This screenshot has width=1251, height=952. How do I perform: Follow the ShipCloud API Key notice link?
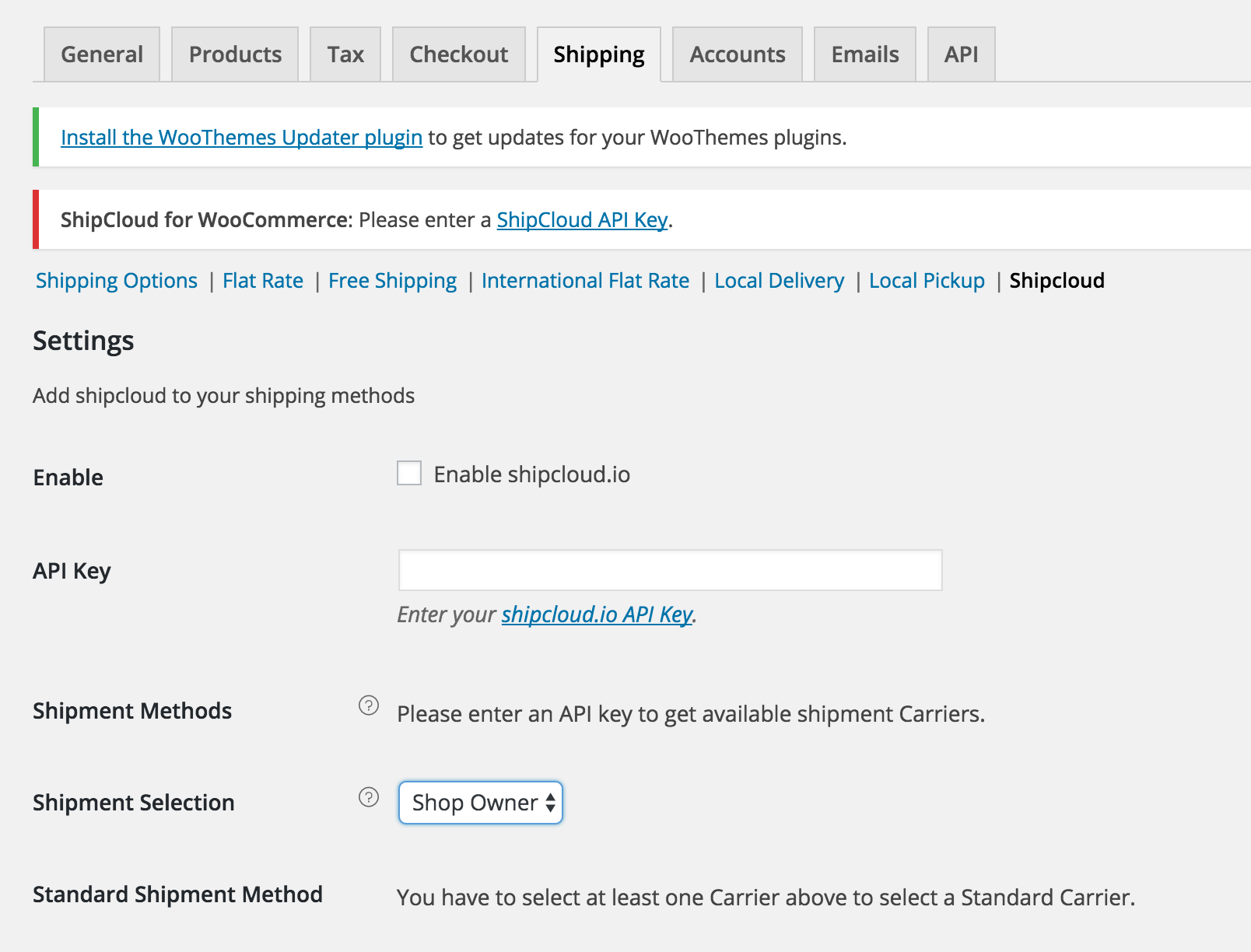(x=583, y=220)
